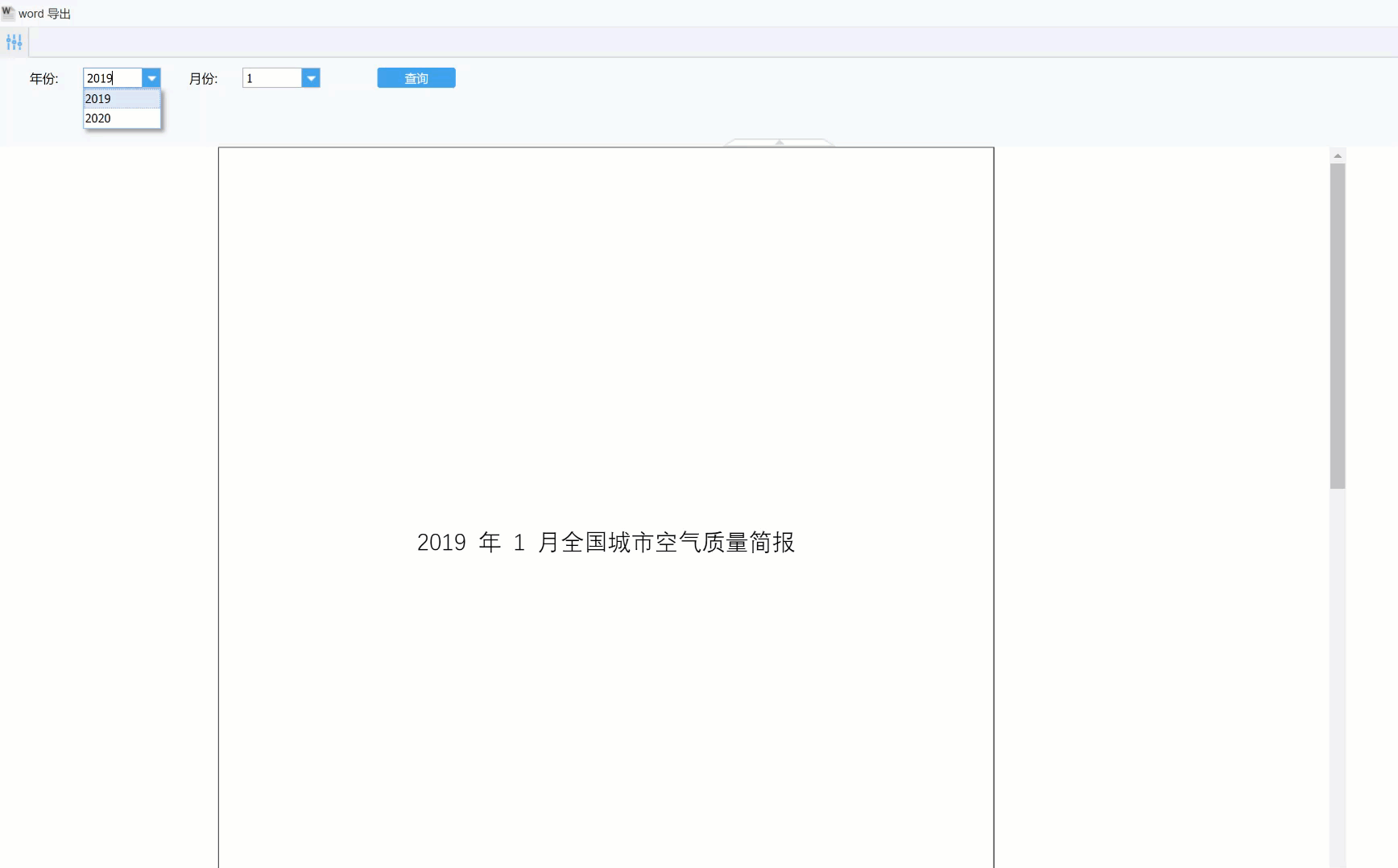
Task: Open the 年份 dropdown arrow
Action: (x=151, y=78)
